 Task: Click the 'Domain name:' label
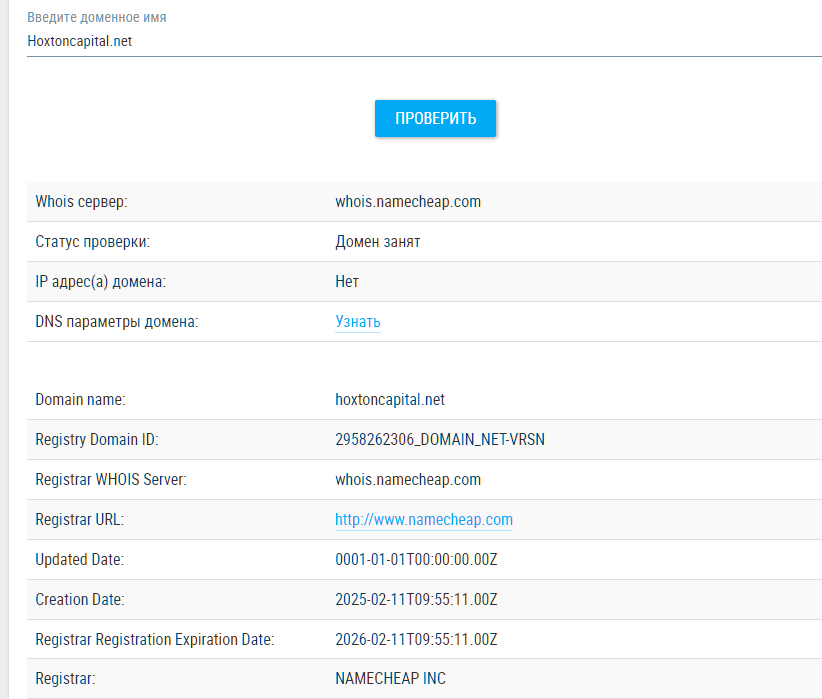pyautogui.click(x=80, y=400)
